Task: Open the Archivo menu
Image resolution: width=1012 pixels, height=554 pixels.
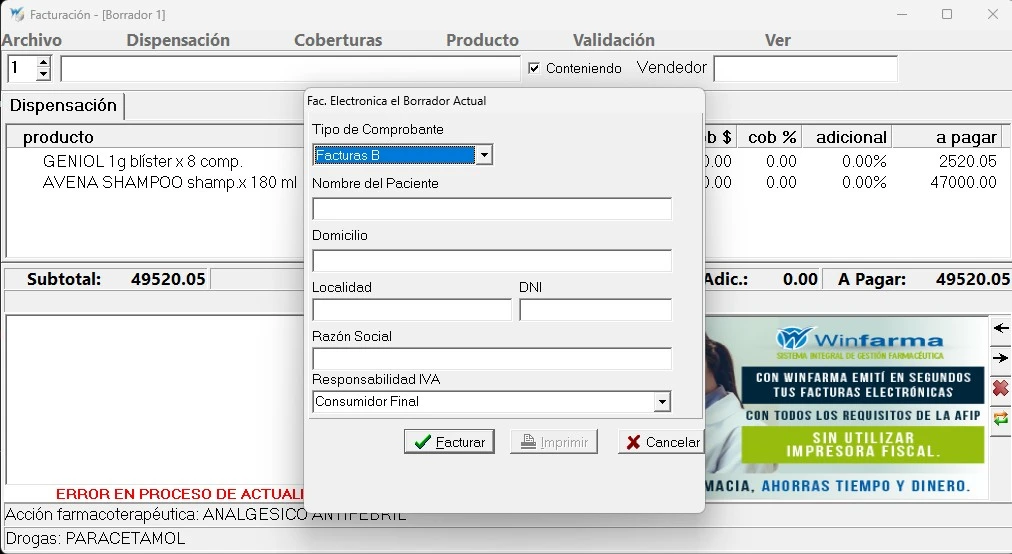Action: [32, 40]
